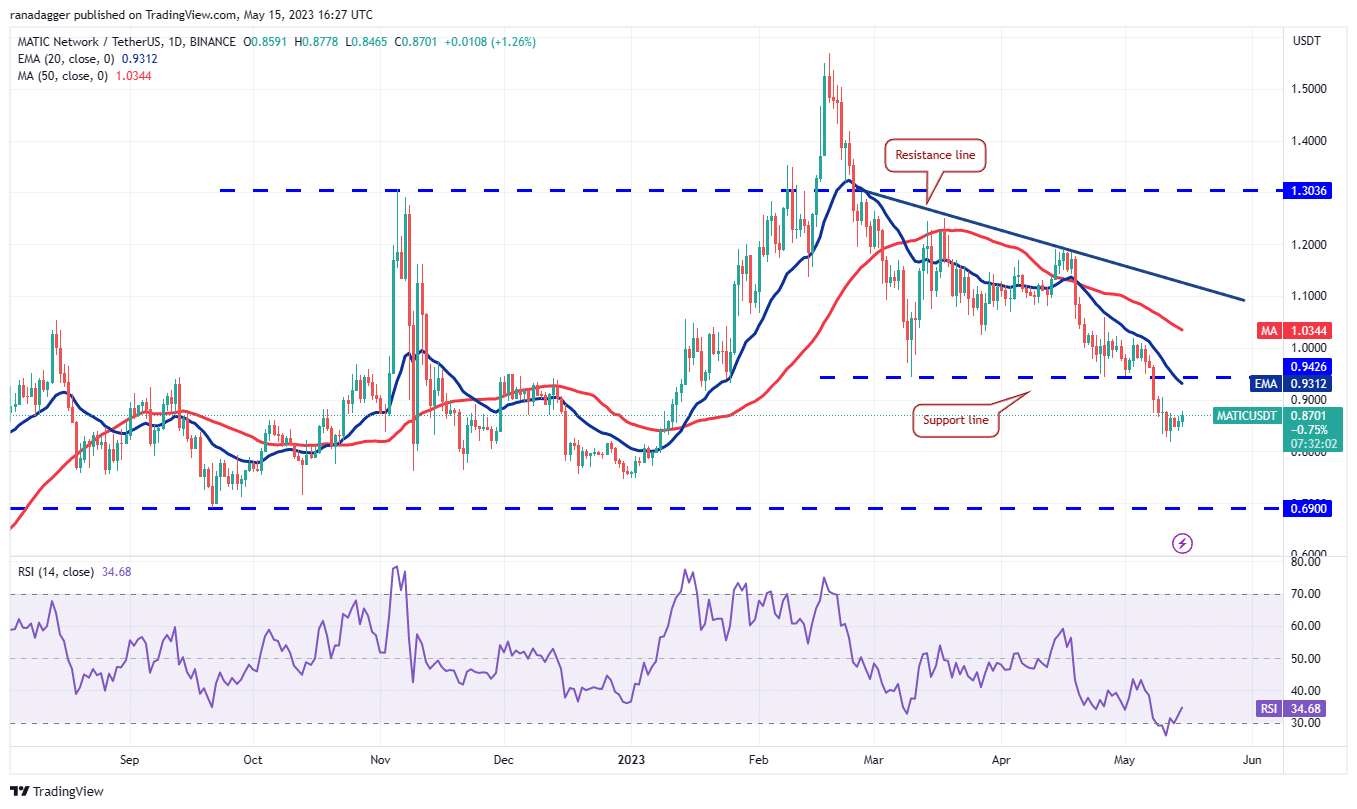Click the 2023 label on time axis
This screenshot has height=809, width=1357.
(631, 759)
